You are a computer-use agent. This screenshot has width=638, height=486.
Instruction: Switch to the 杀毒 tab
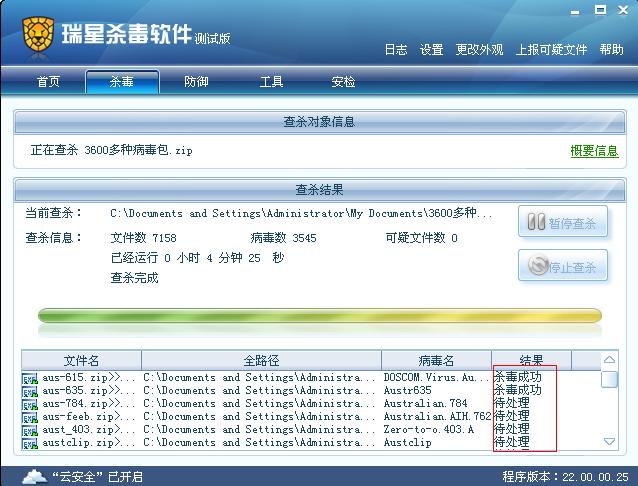click(122, 82)
